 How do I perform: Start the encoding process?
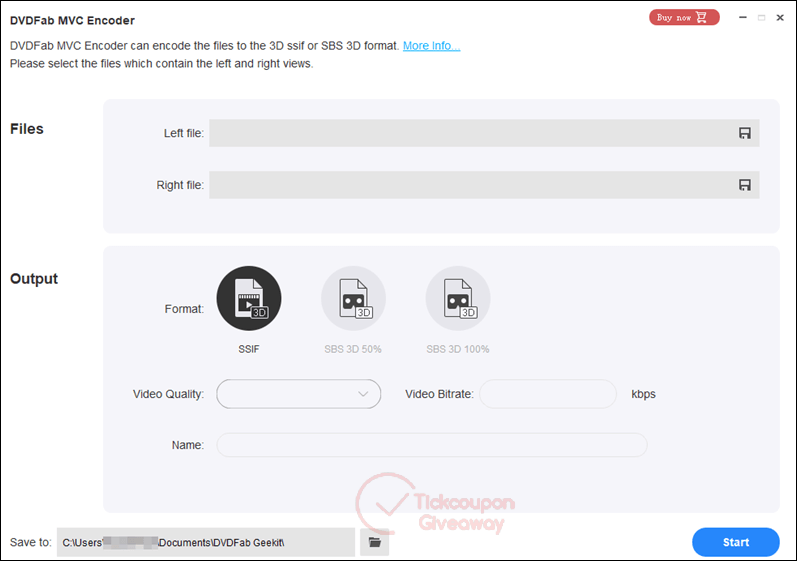pos(735,542)
